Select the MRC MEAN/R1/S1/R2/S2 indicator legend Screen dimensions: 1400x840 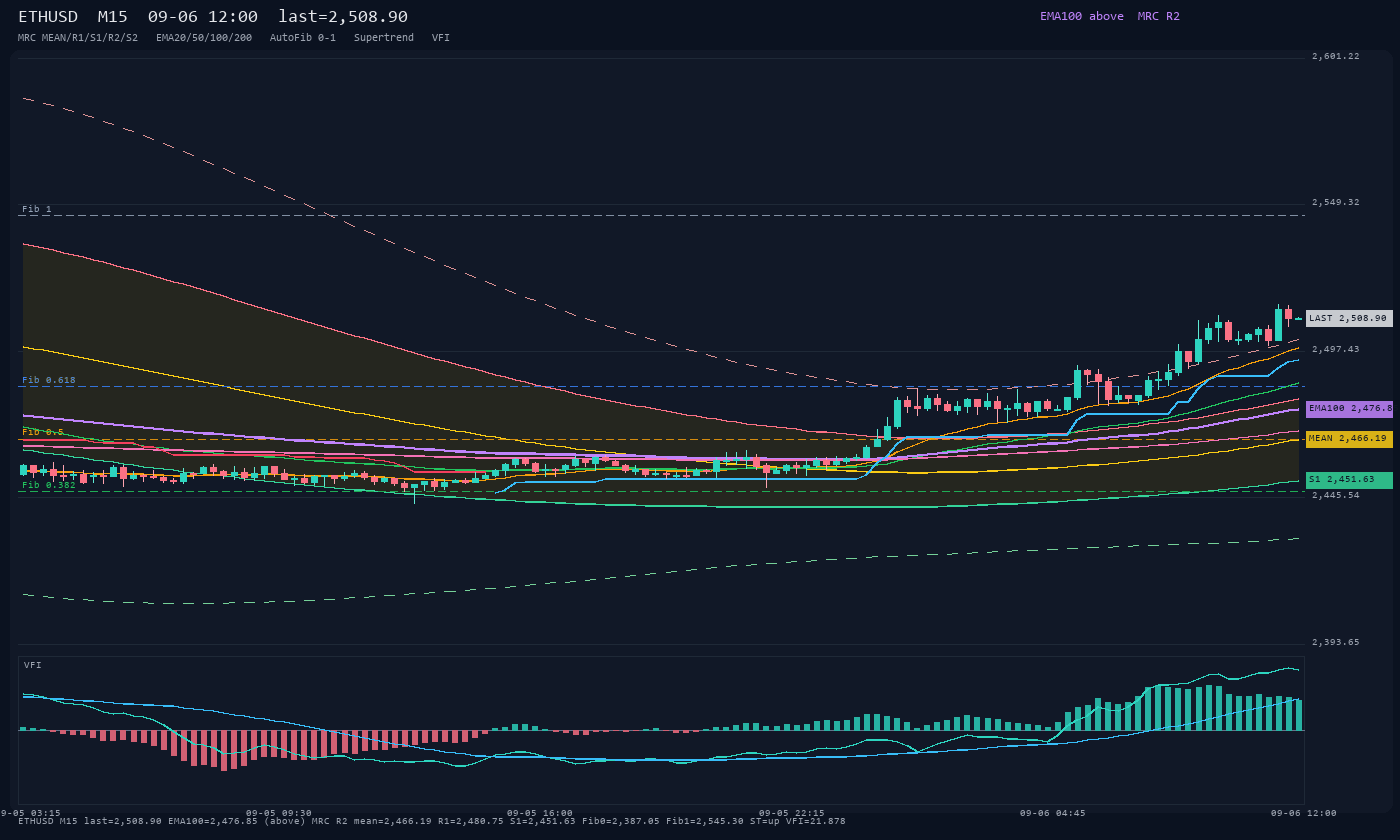78,38
